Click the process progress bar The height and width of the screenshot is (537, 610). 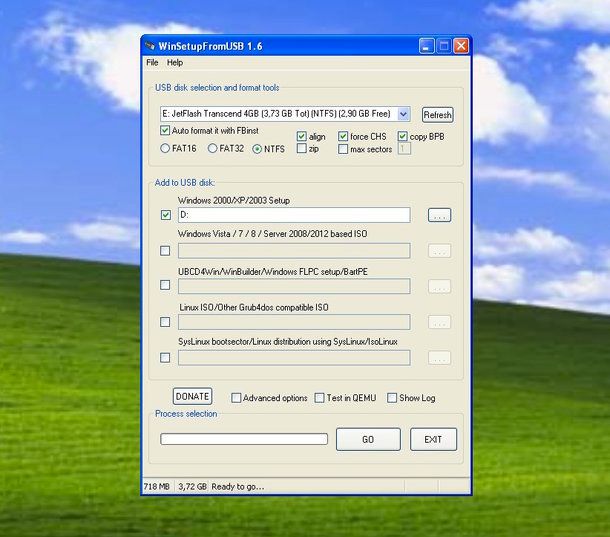pyautogui.click(x=244, y=439)
